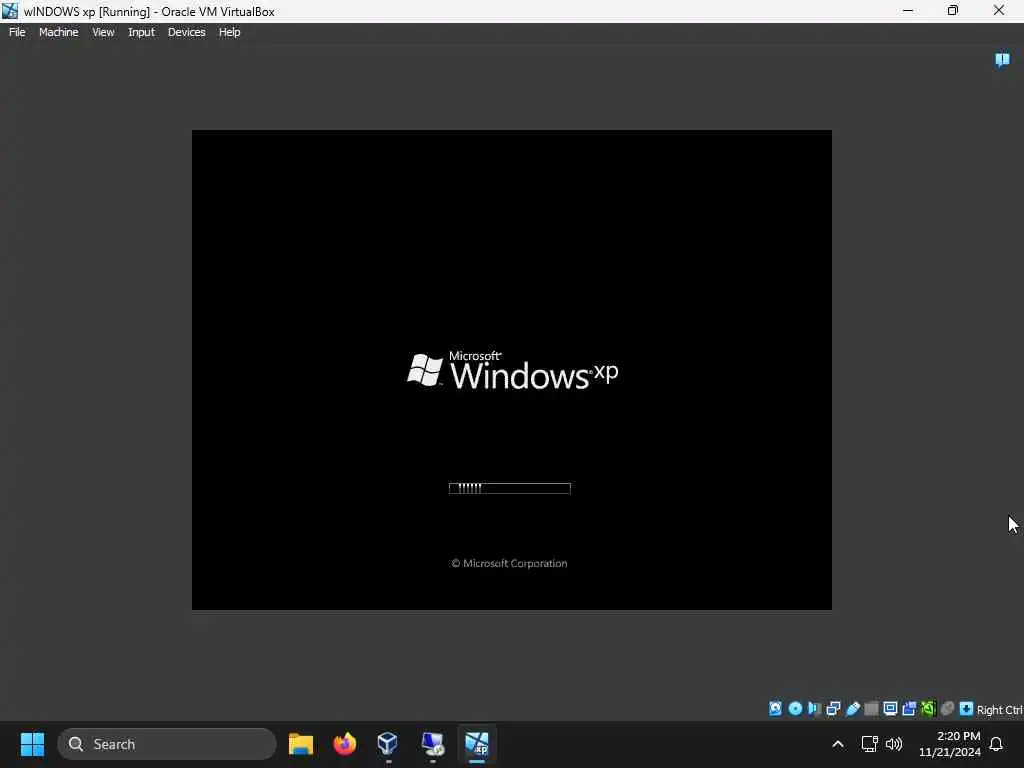The height and width of the screenshot is (768, 1024).
Task: Click the taskbar Search box
Action: 167,744
